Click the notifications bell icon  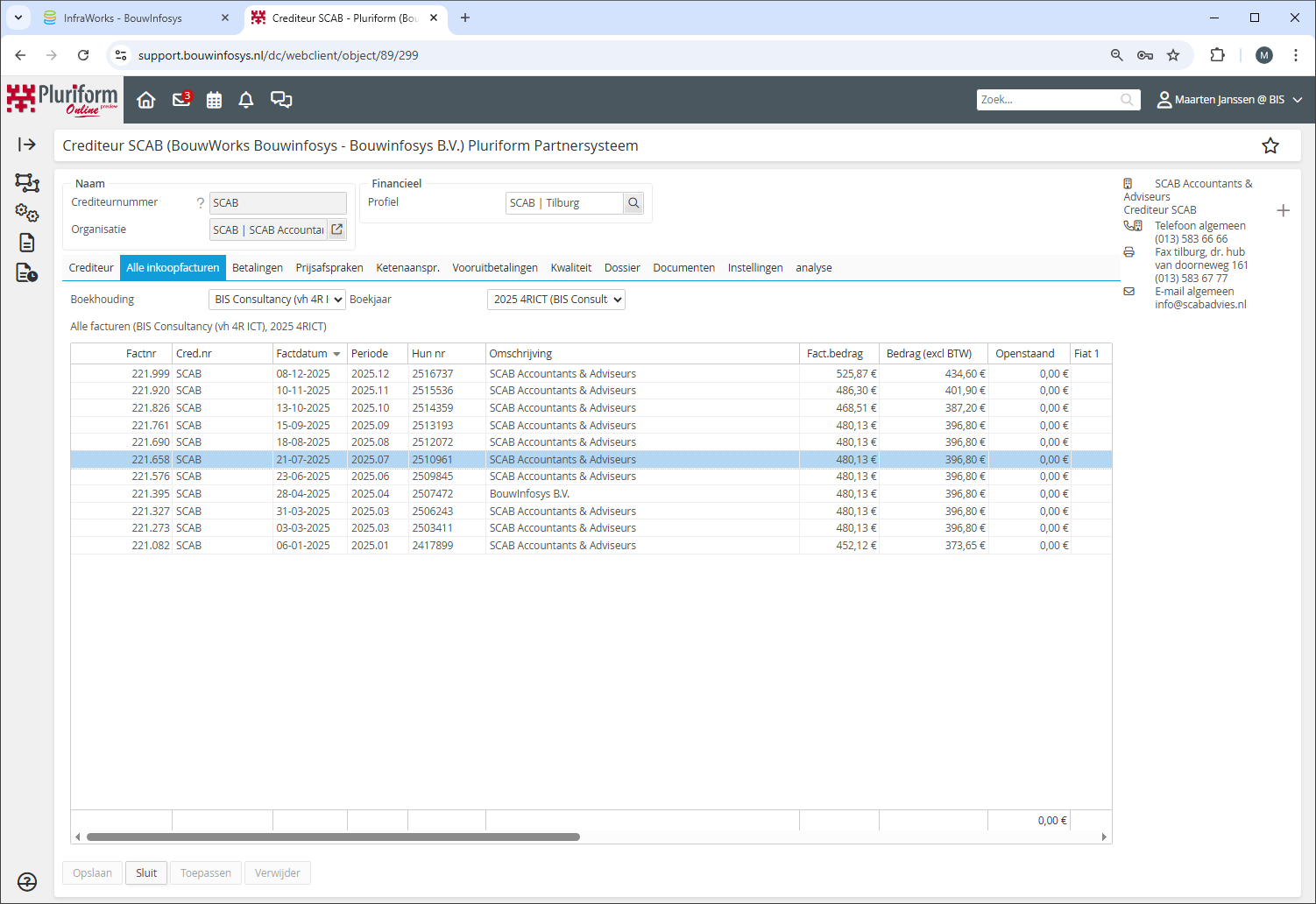click(x=246, y=100)
